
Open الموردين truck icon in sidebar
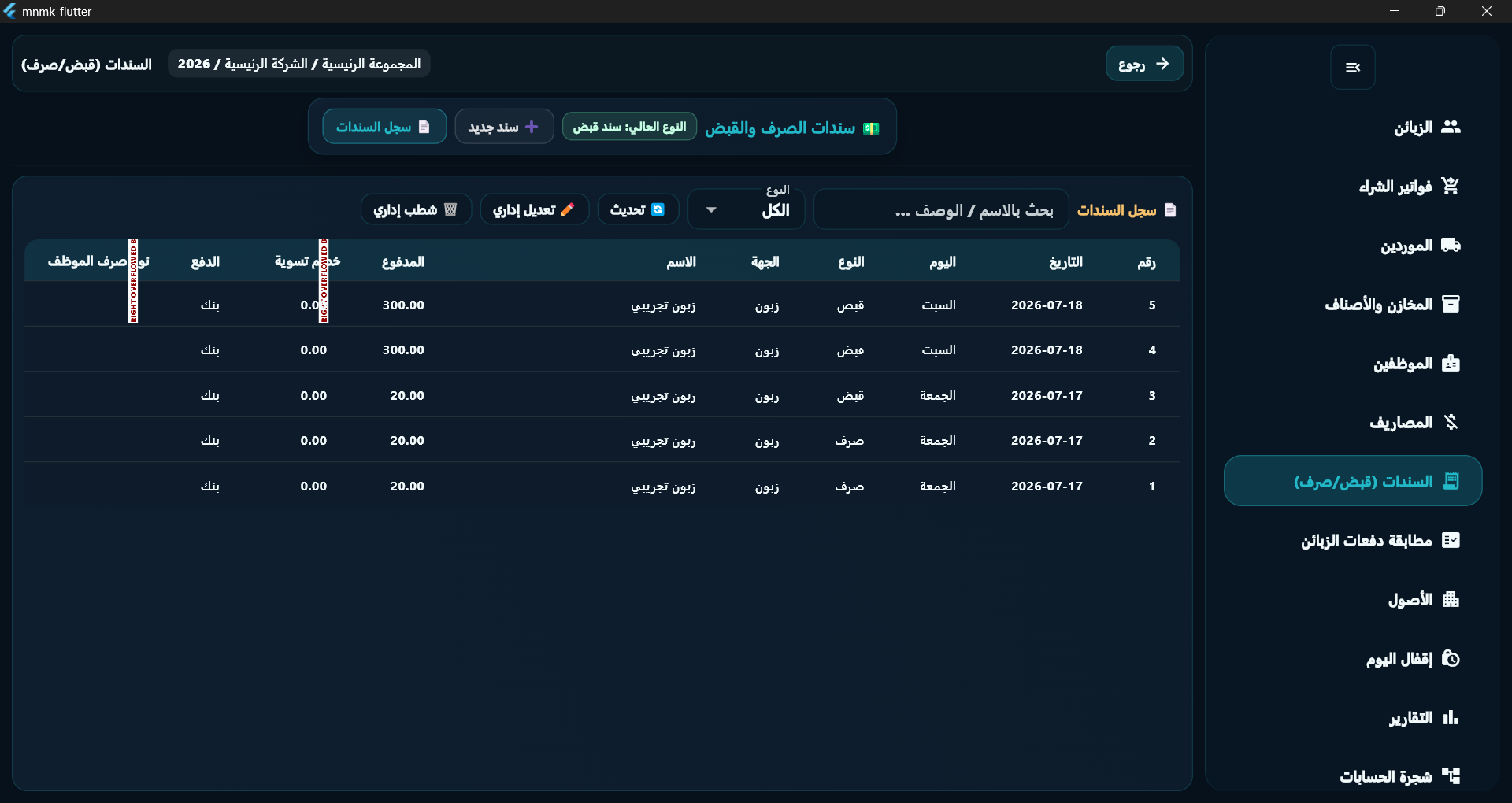(x=1451, y=245)
